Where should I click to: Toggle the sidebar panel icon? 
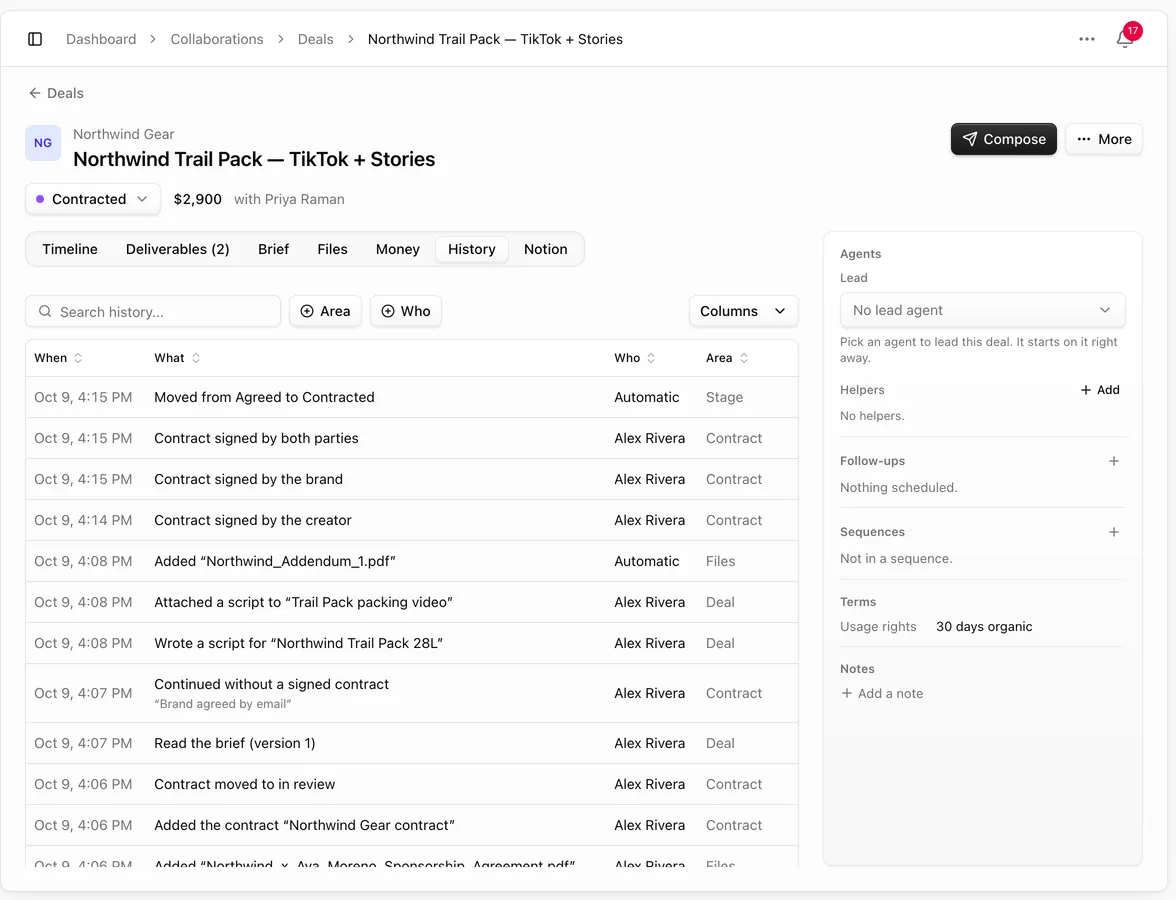tap(35, 39)
